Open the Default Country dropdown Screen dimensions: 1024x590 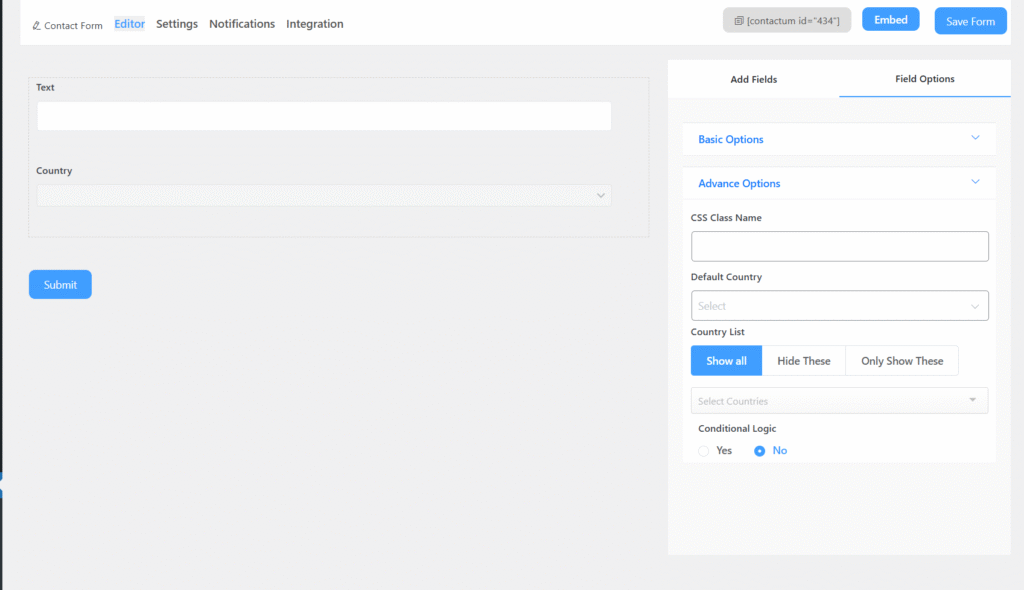[x=839, y=306]
